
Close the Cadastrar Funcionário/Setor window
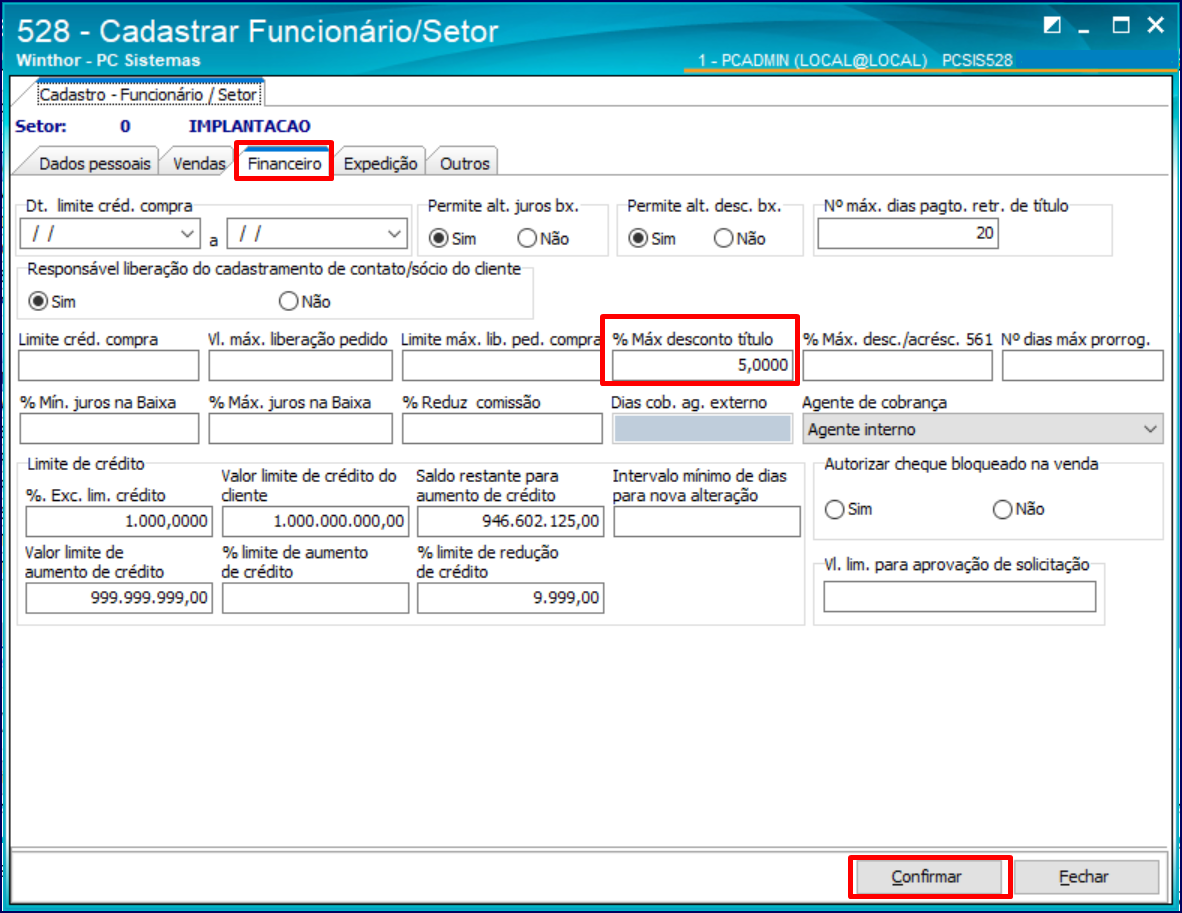tap(1156, 26)
